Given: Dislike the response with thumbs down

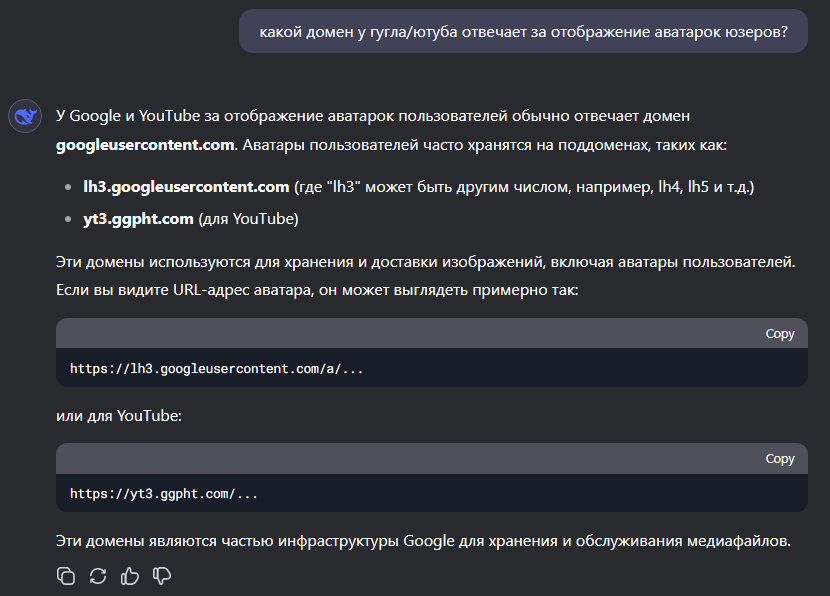Looking at the screenshot, I should pyautogui.click(x=161, y=575).
